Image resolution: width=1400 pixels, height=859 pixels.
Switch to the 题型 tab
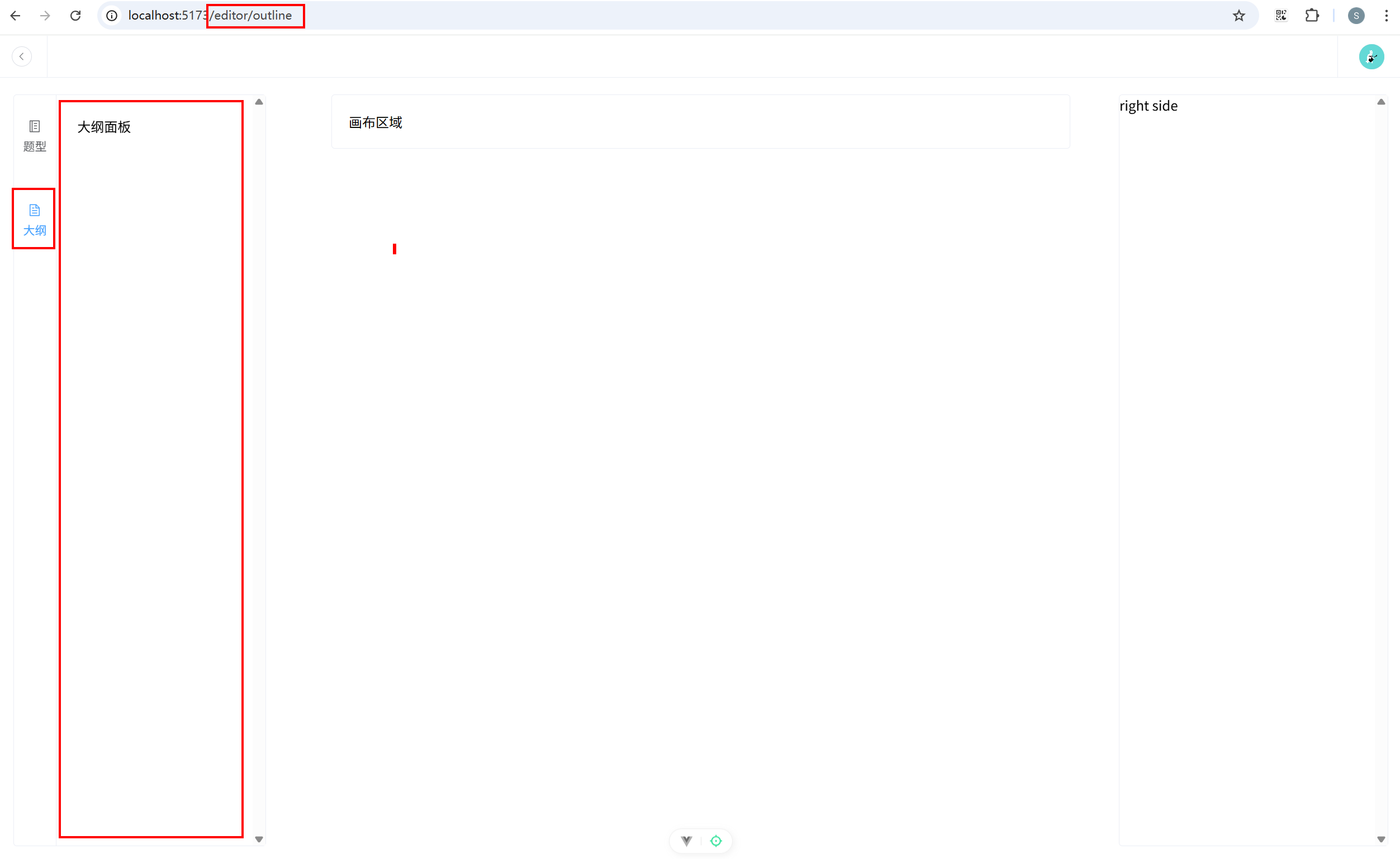(x=35, y=136)
